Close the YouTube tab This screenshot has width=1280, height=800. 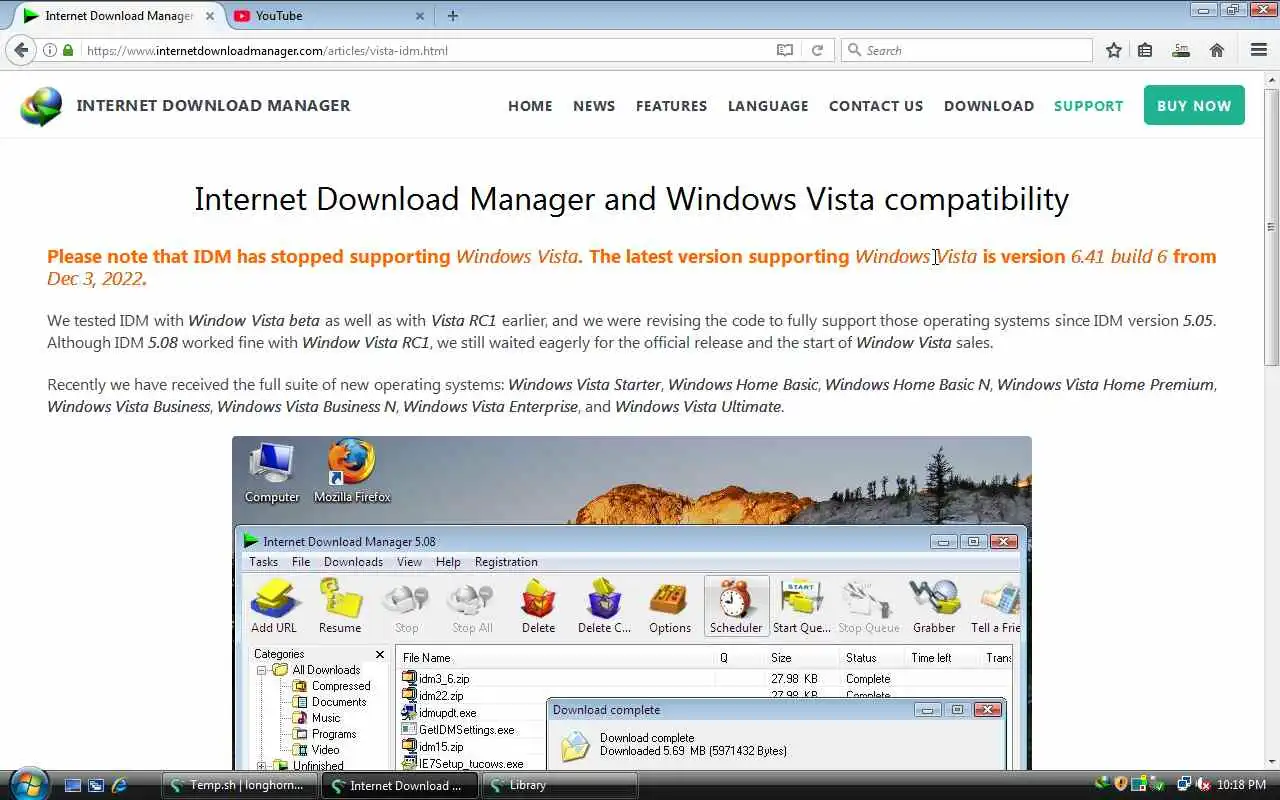tap(420, 16)
